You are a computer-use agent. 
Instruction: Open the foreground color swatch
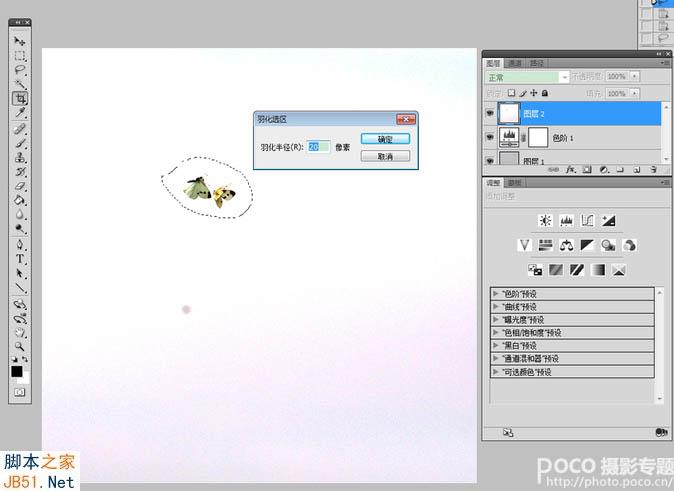pyautogui.click(x=17, y=371)
